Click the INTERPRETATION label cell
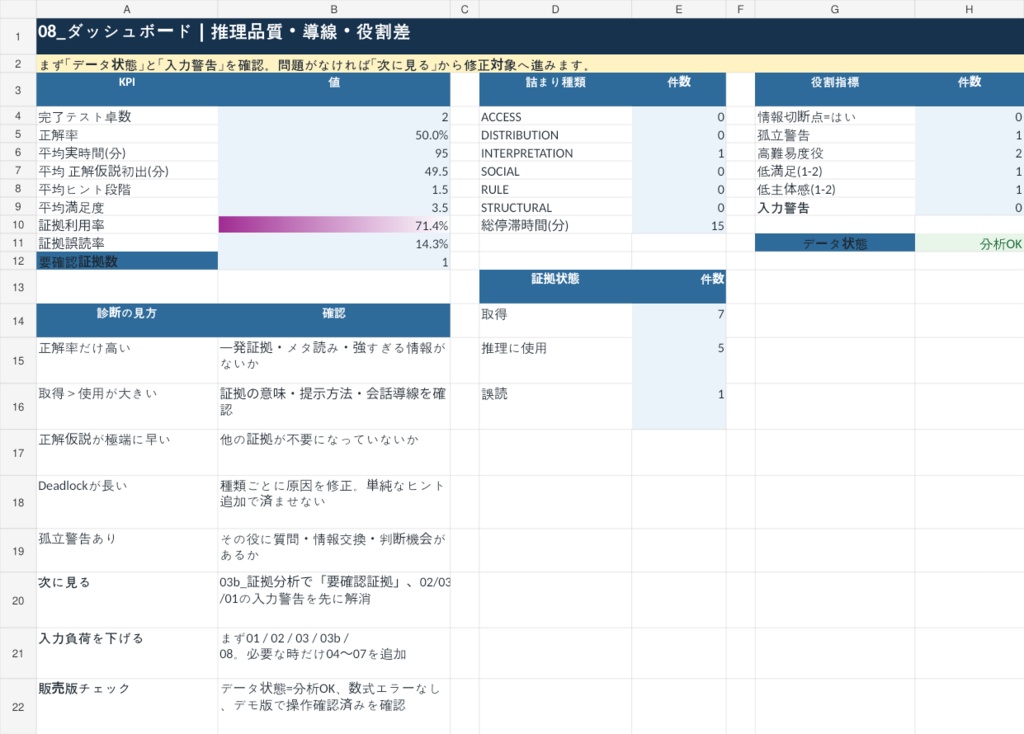This screenshot has height=734, width=1024. tap(555, 153)
